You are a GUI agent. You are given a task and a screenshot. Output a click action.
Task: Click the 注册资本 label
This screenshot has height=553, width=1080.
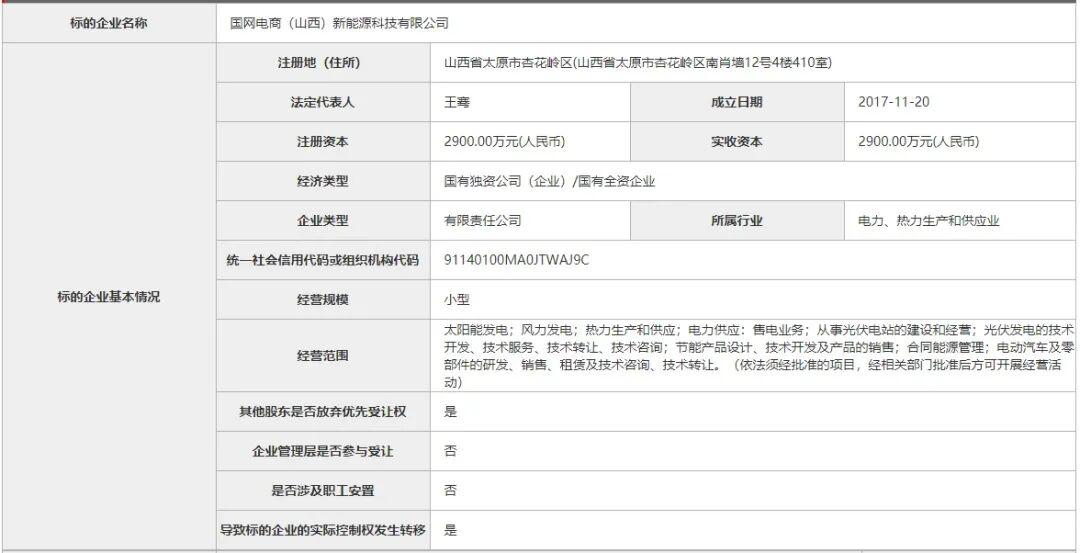coord(323,142)
